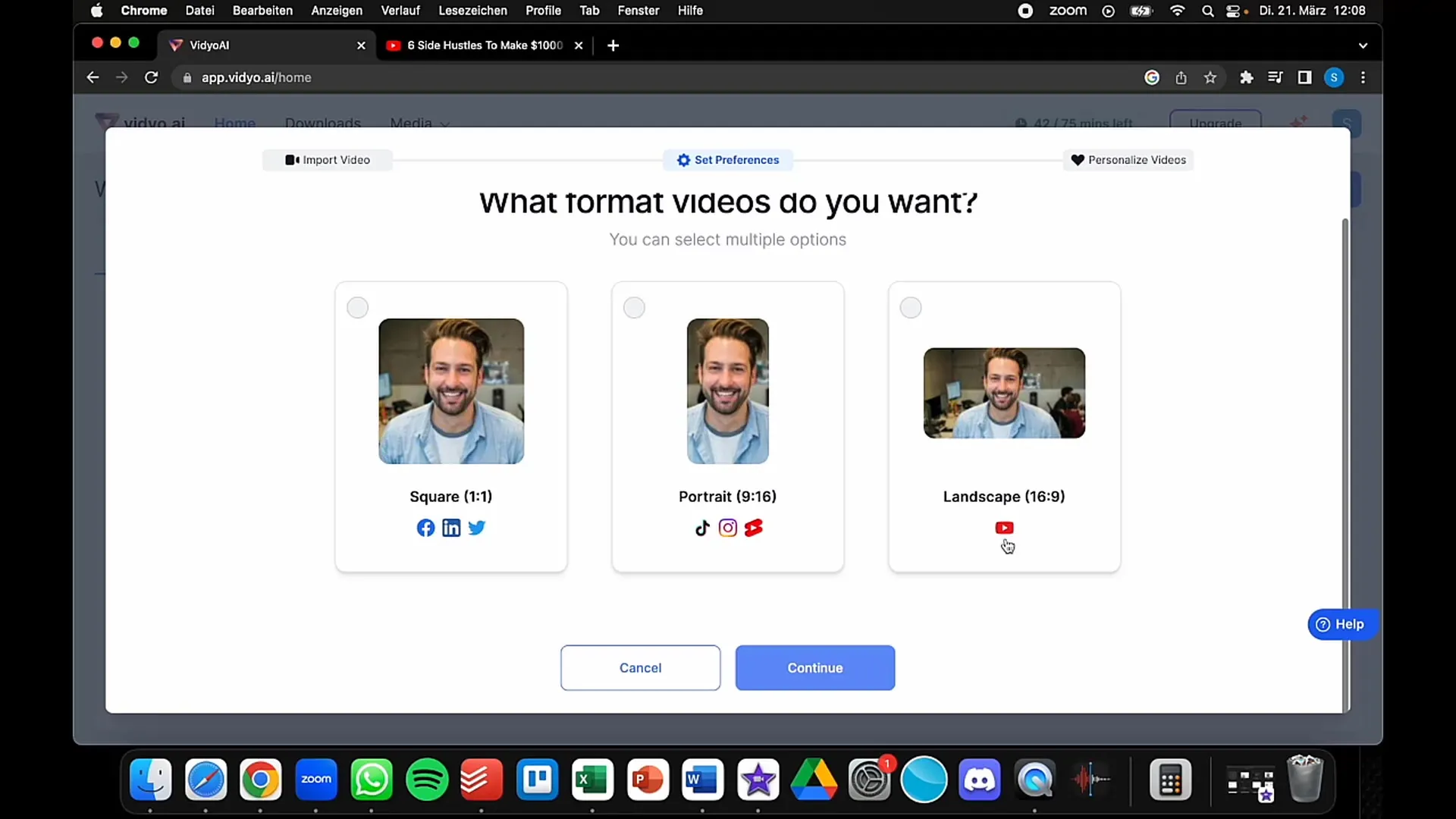Share this page via the share icon
Viewport: 1456px width, 819px height.
[1181, 77]
